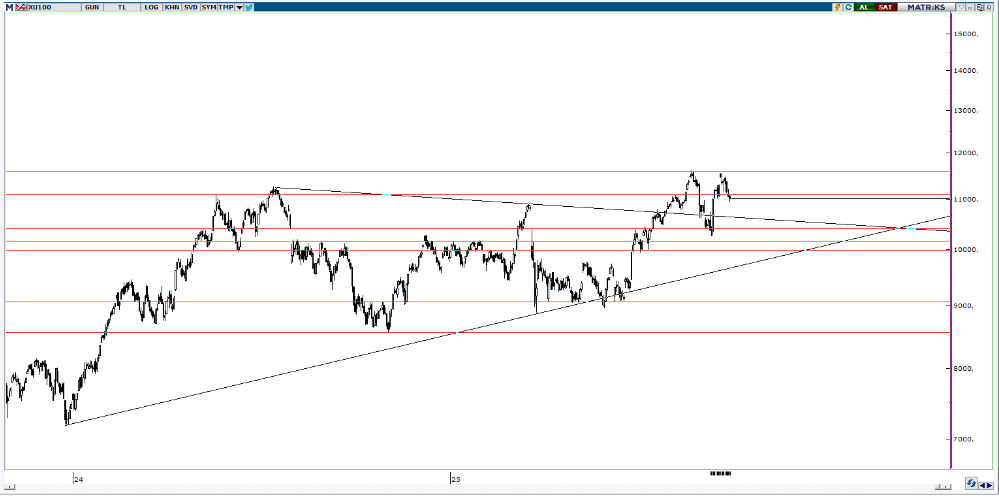The width and height of the screenshot is (999, 497).
Task: Click the Twitter bird icon
Action: click(x=248, y=7)
